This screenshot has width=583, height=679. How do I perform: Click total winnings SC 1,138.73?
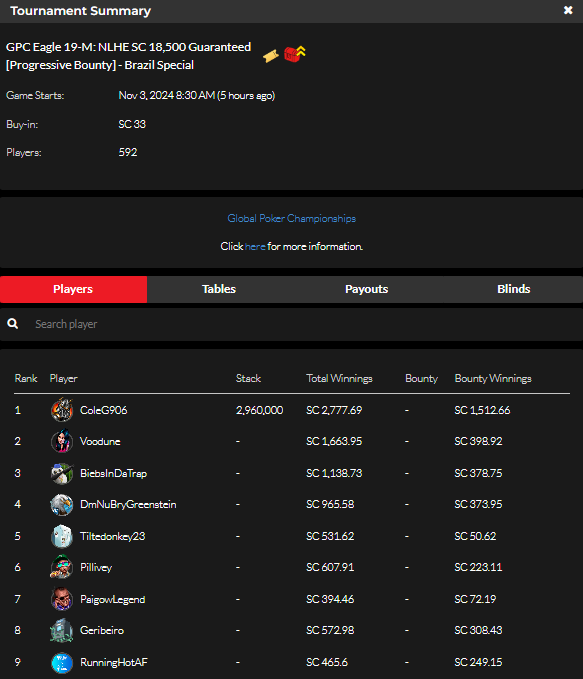tap(334, 473)
